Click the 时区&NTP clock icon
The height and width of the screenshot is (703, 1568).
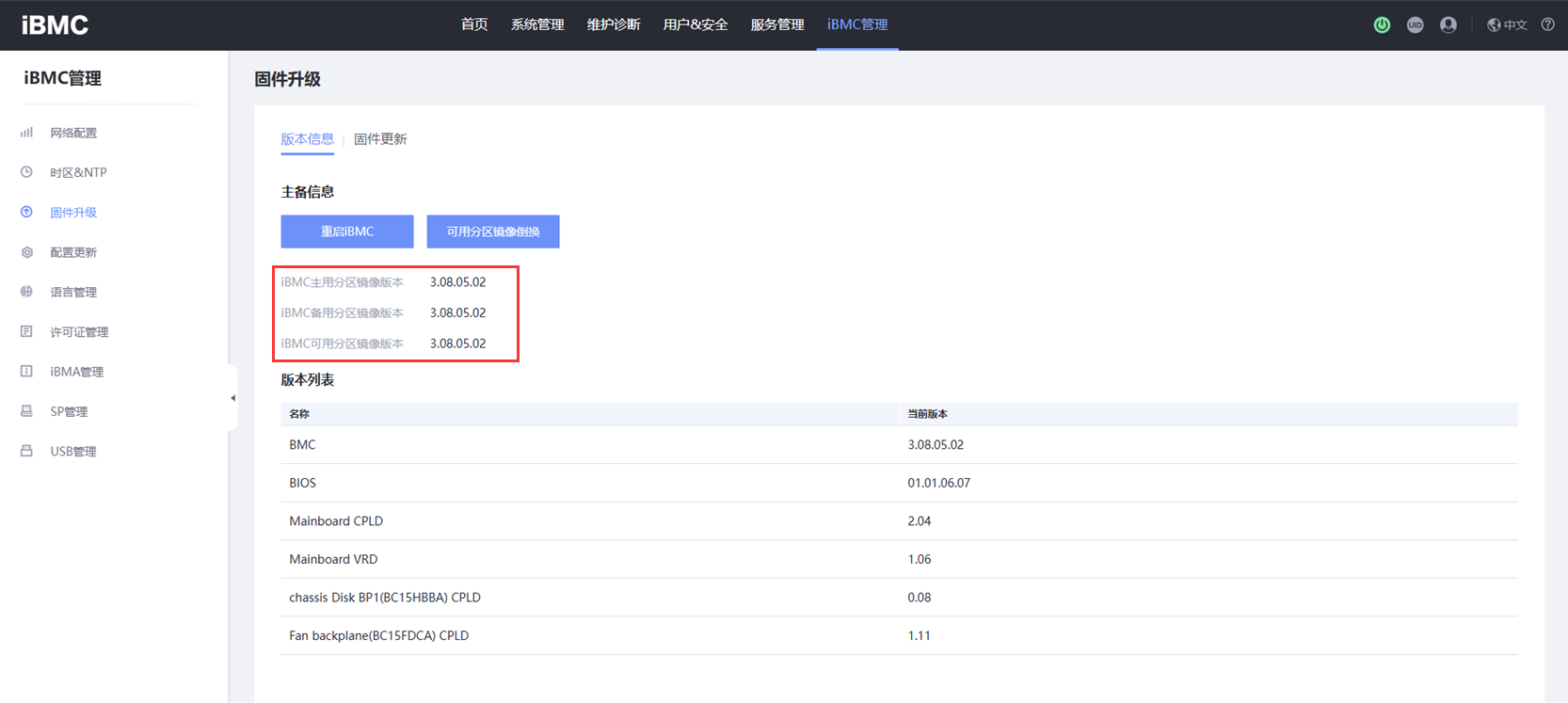point(26,172)
